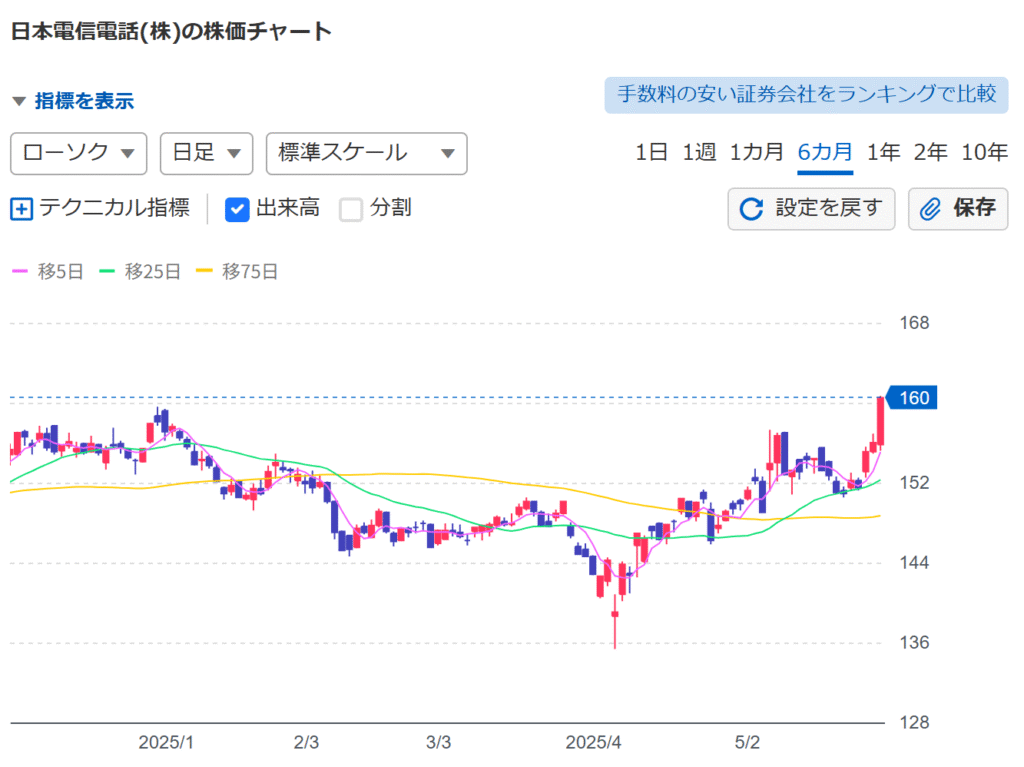Click the yellow 移75日 legend marker
The width and height of the screenshot is (1024, 767).
coord(204,271)
